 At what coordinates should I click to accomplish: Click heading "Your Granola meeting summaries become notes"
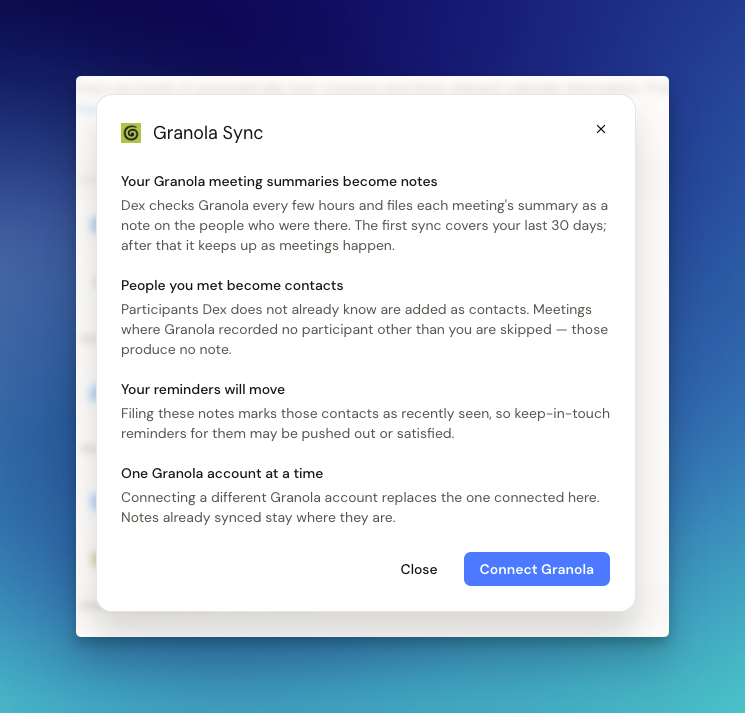point(279,181)
